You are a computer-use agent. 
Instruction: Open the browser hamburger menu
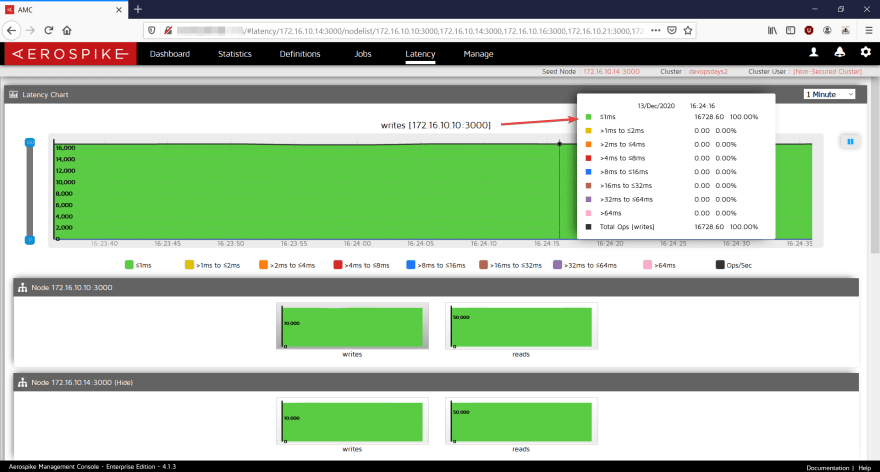[x=869, y=30]
